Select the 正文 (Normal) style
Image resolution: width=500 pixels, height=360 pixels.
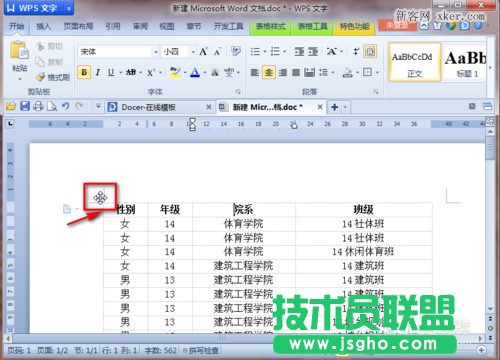(x=415, y=62)
